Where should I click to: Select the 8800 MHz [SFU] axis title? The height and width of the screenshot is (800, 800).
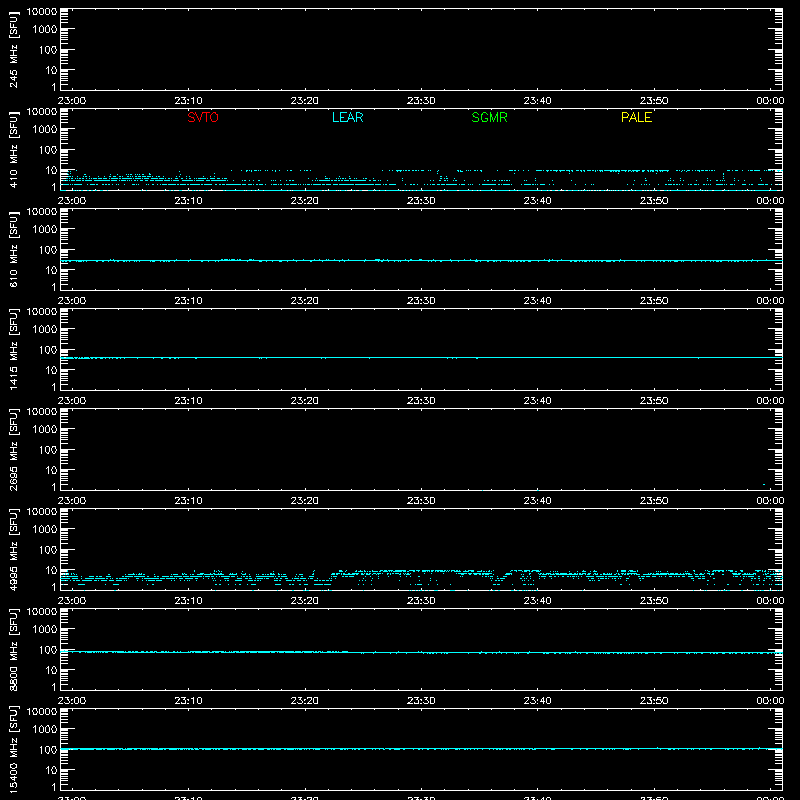pos(14,650)
